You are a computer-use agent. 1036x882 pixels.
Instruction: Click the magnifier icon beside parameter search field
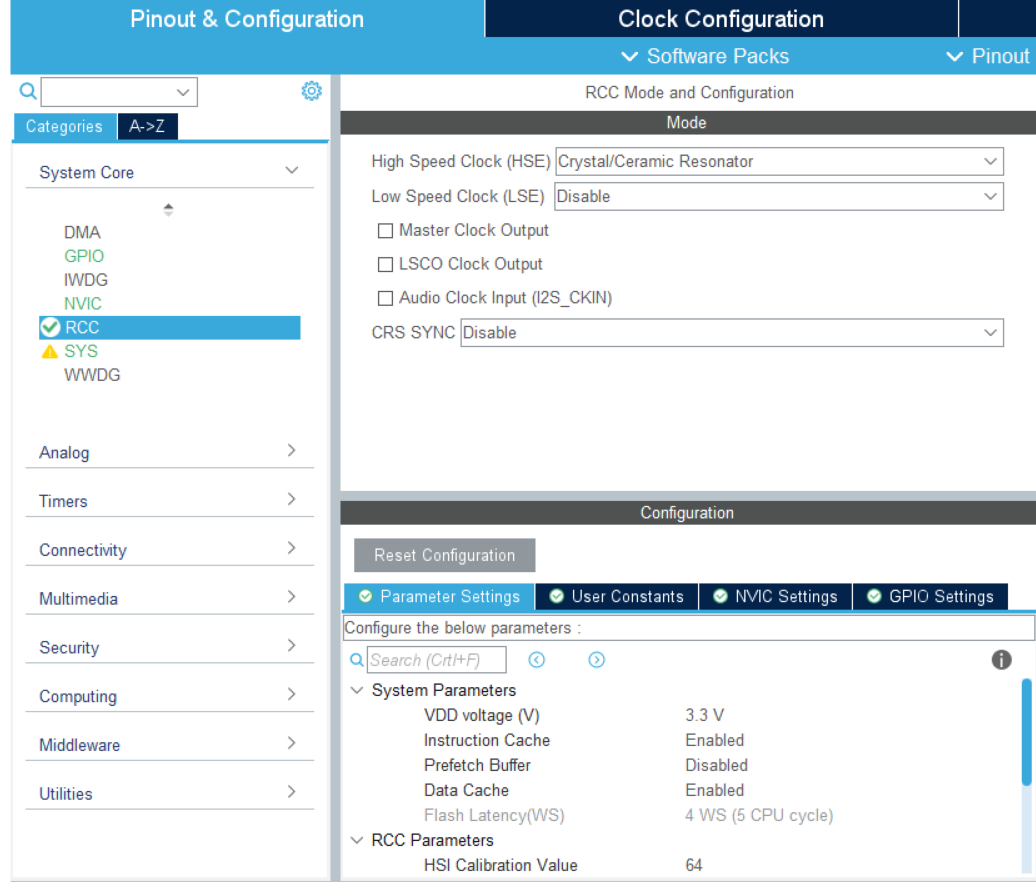pyautogui.click(x=356, y=660)
